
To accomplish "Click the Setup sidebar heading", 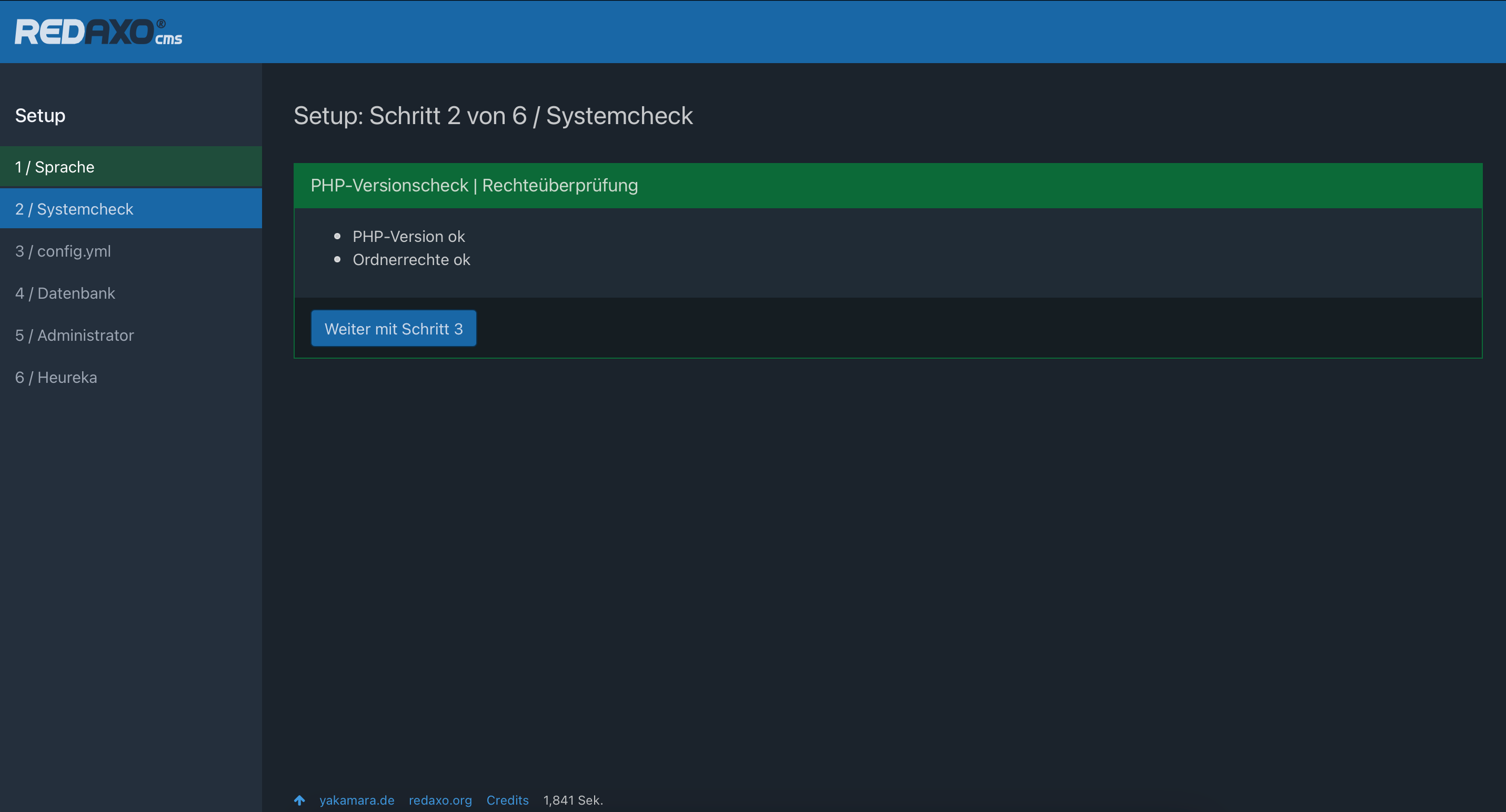I will pyautogui.click(x=41, y=116).
